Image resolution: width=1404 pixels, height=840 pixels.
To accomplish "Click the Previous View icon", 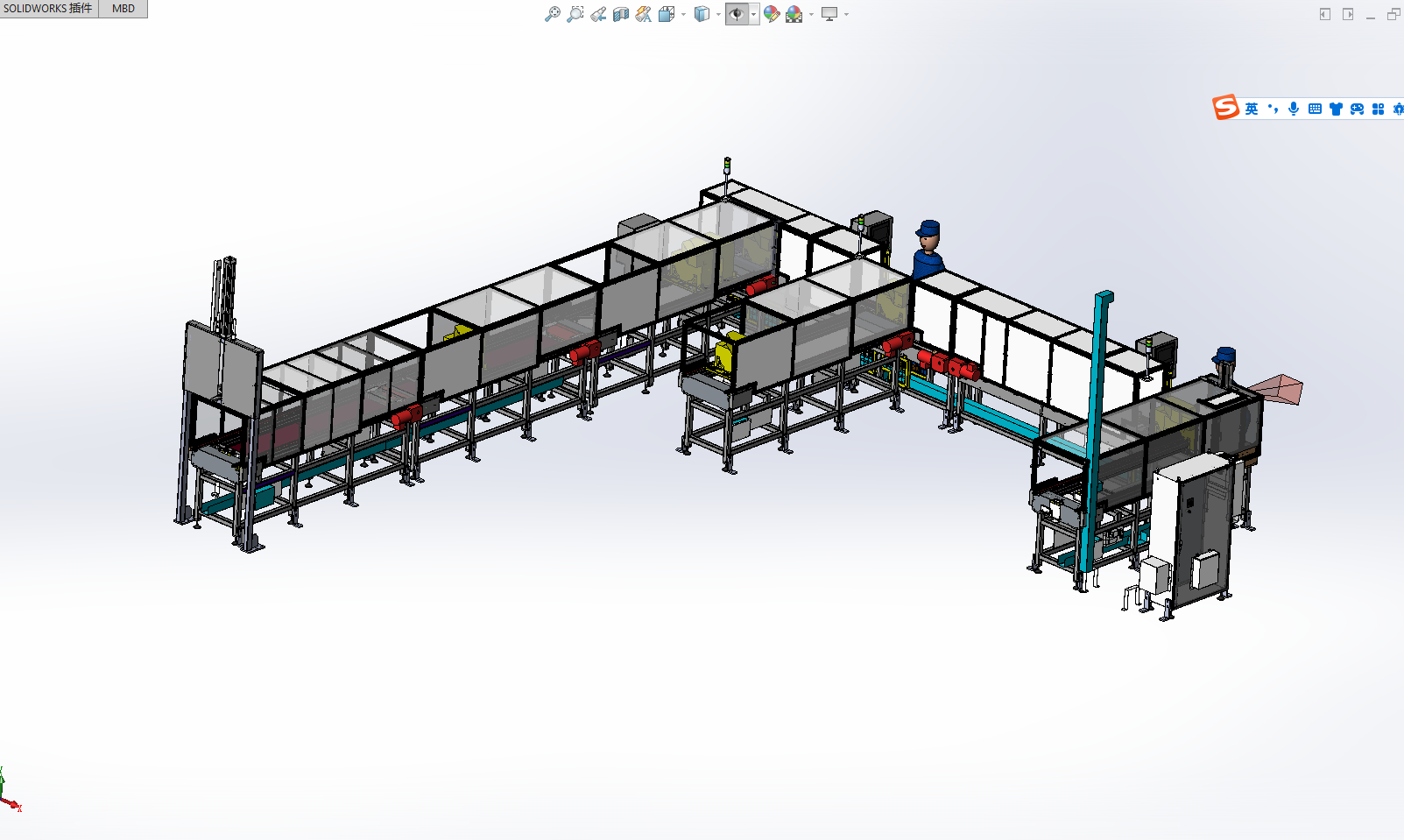I will pyautogui.click(x=598, y=14).
